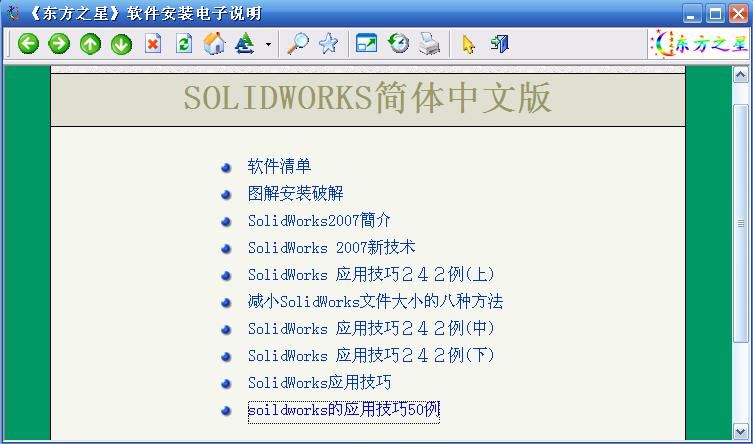Open SolidWorks 应用技巧242例(上) link
Viewport: 753px width, 444px height.
pyautogui.click(x=371, y=275)
